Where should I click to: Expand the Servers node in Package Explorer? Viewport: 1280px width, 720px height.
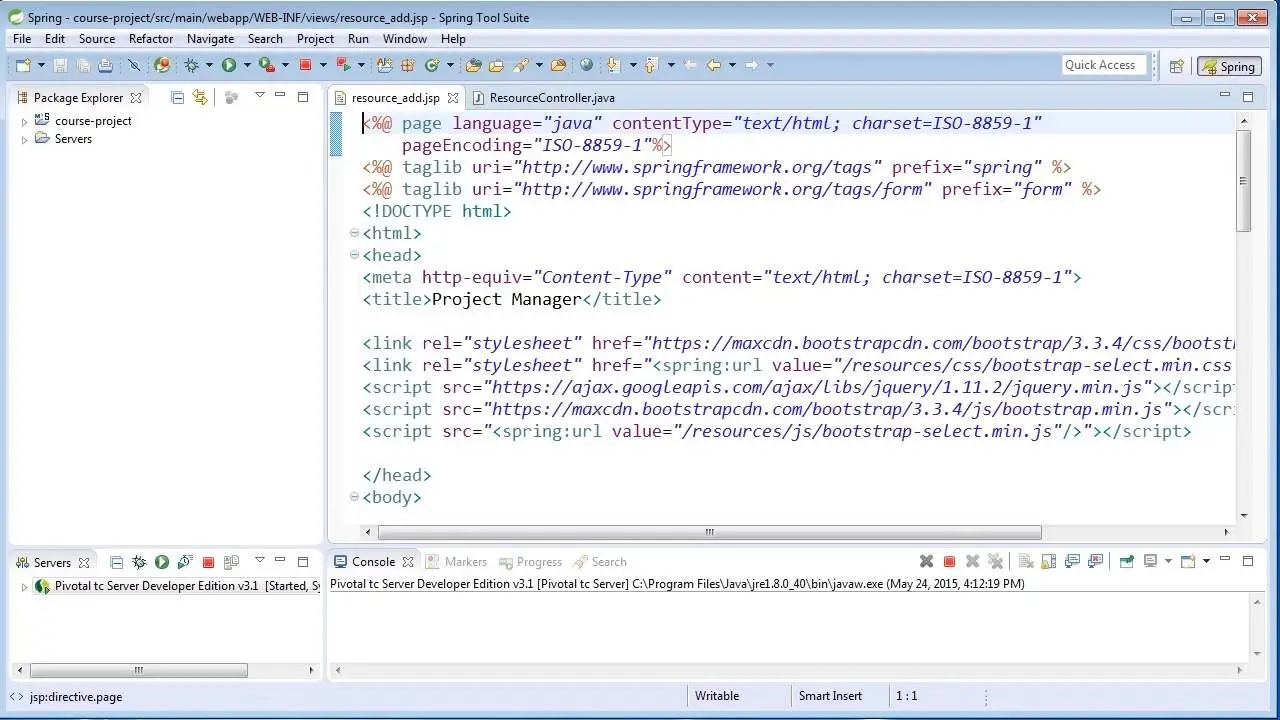(x=24, y=140)
